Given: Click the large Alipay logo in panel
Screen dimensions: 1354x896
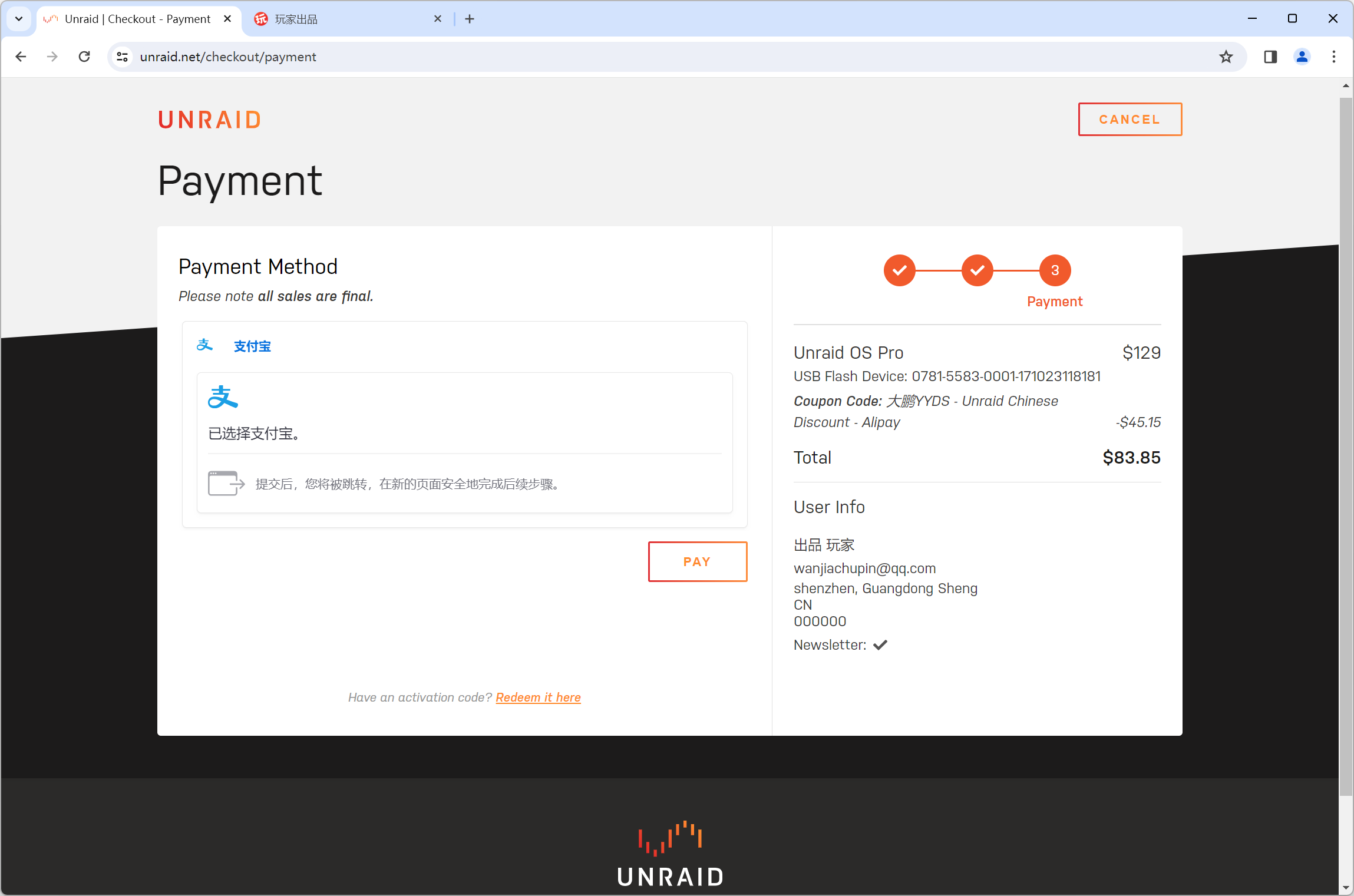Looking at the screenshot, I should (223, 397).
